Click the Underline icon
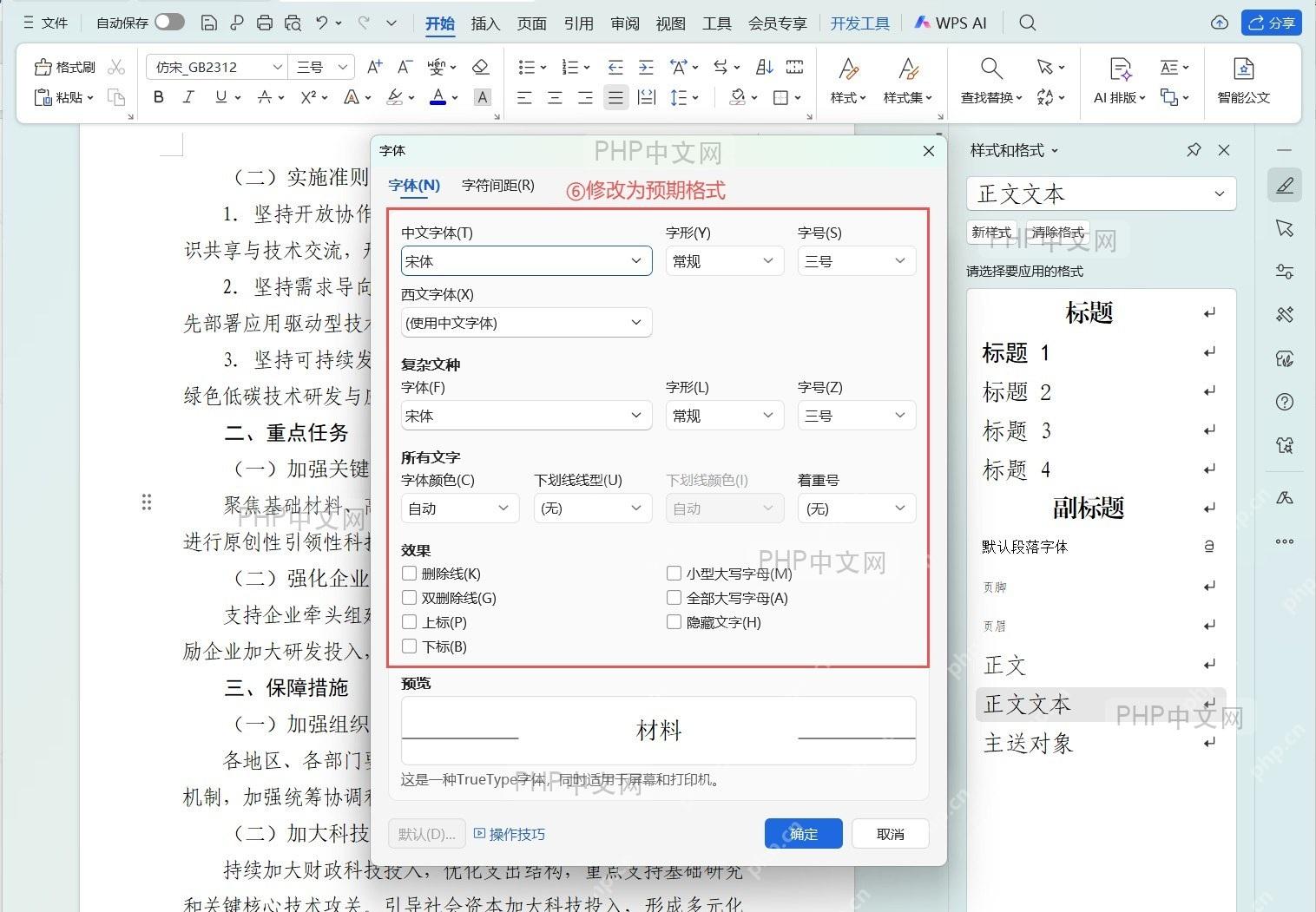The height and width of the screenshot is (912, 1316). tap(220, 97)
